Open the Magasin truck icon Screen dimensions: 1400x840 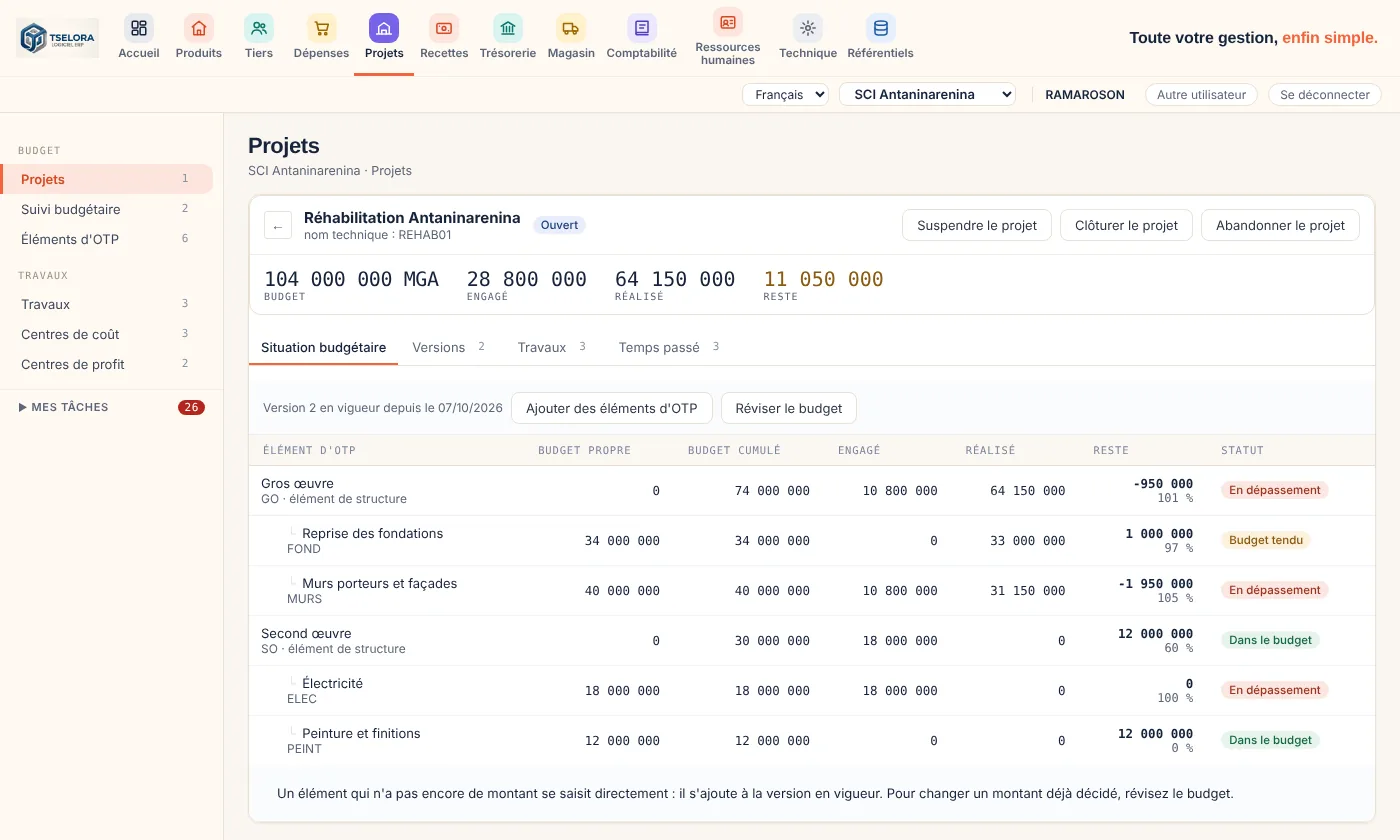click(571, 28)
